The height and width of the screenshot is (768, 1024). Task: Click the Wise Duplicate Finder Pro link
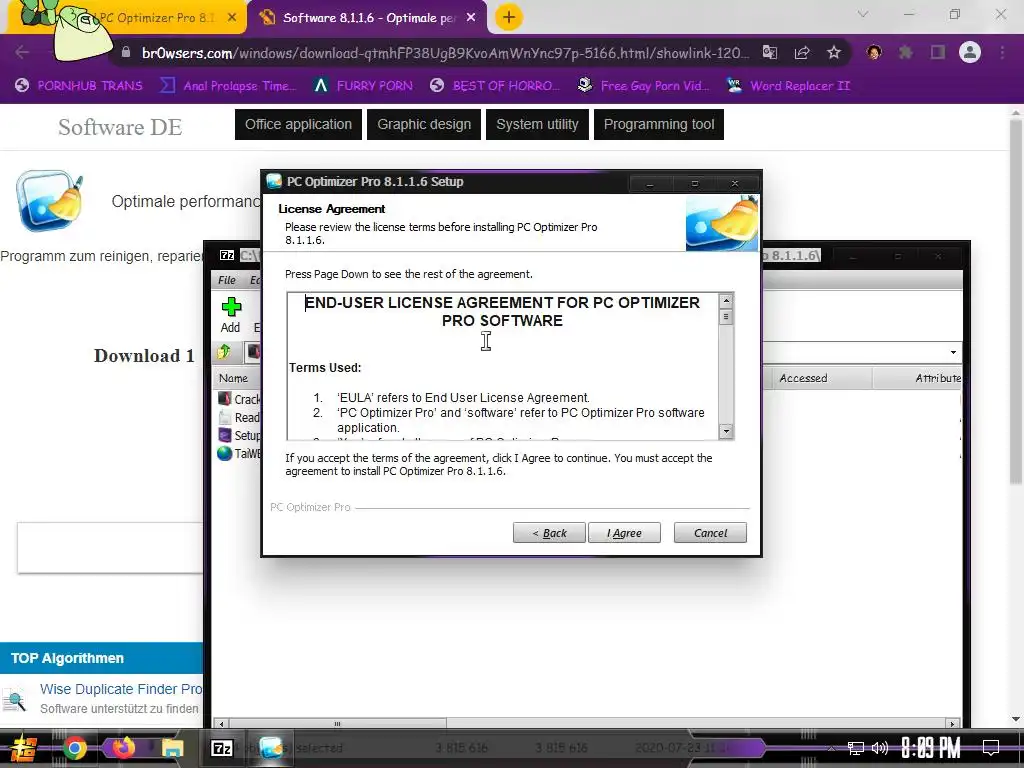point(121,689)
